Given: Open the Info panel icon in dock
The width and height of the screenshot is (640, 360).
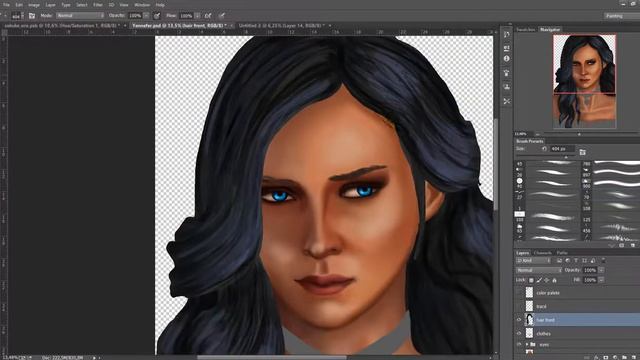Looking at the screenshot, I should [507, 58].
